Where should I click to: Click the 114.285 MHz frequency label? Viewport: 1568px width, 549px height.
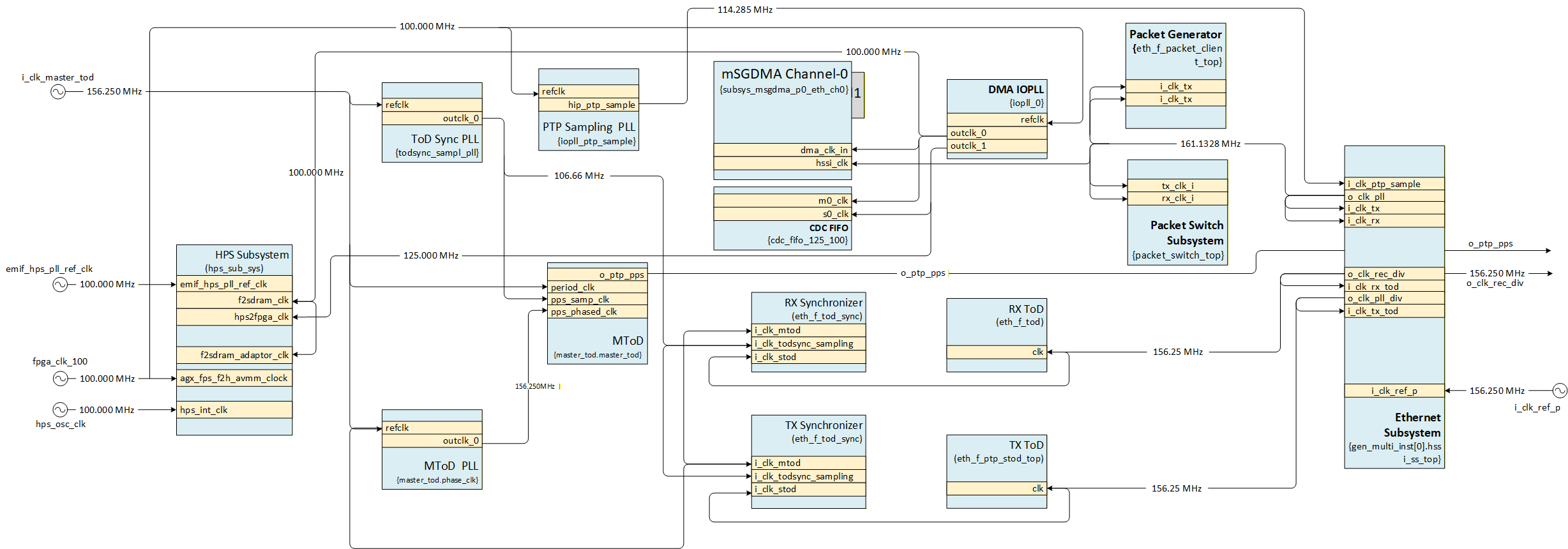[x=744, y=10]
